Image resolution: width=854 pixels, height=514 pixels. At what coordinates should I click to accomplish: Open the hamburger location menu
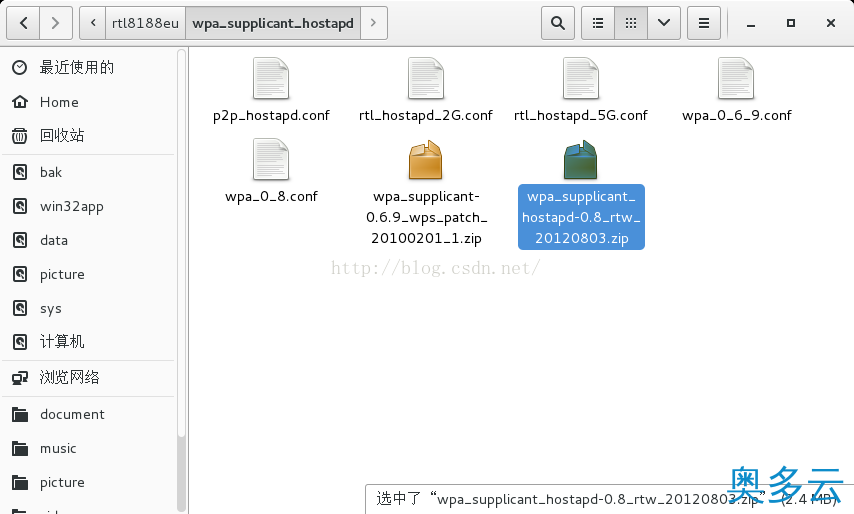(x=704, y=23)
